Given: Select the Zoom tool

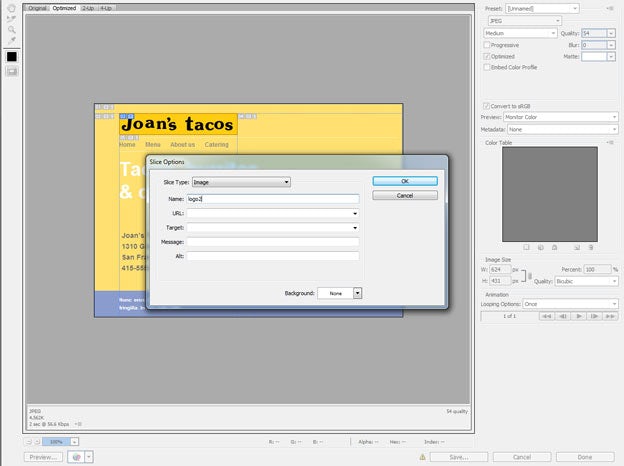Looking at the screenshot, I should 11,30.
